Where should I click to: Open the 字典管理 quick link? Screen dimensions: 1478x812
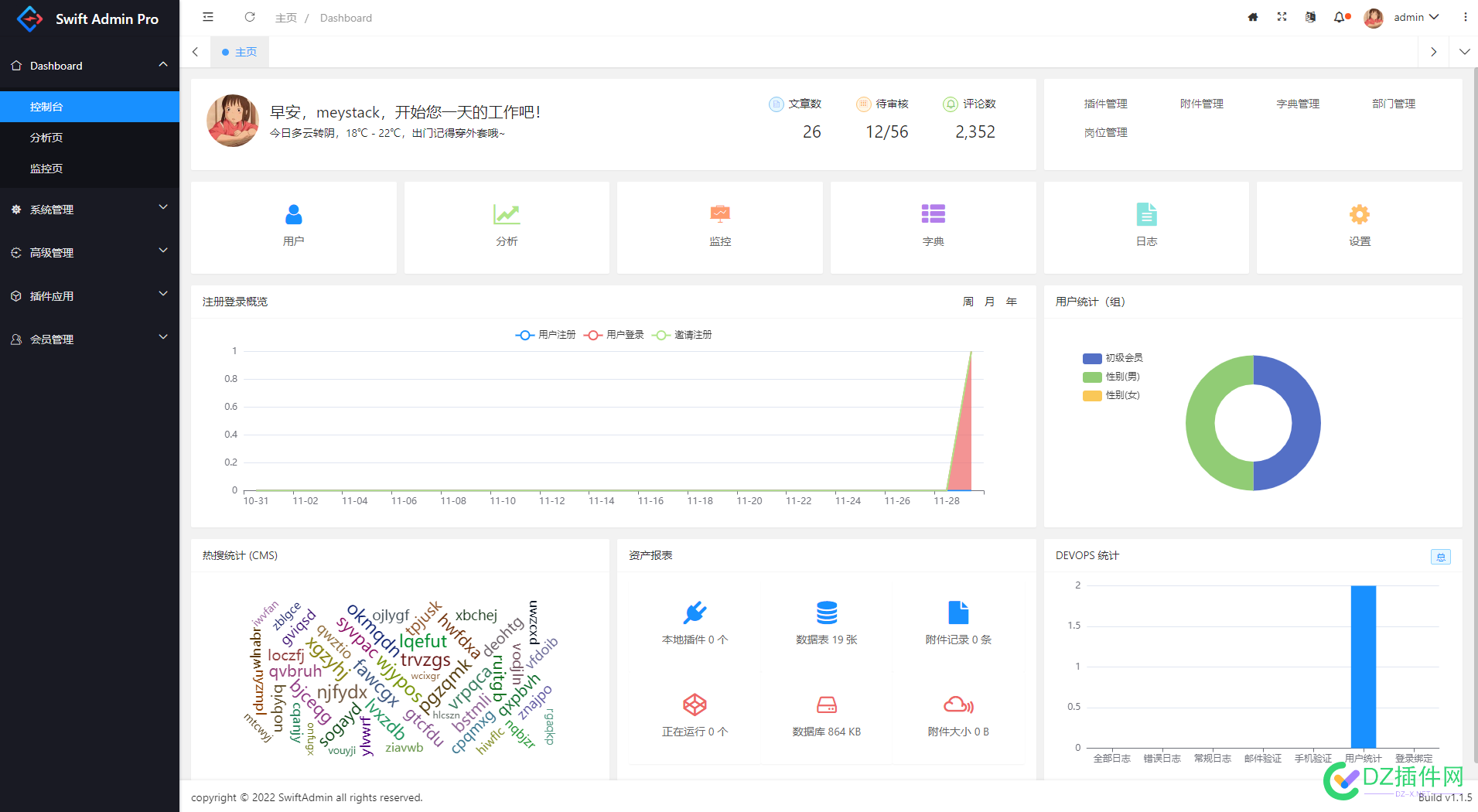pyautogui.click(x=1297, y=104)
